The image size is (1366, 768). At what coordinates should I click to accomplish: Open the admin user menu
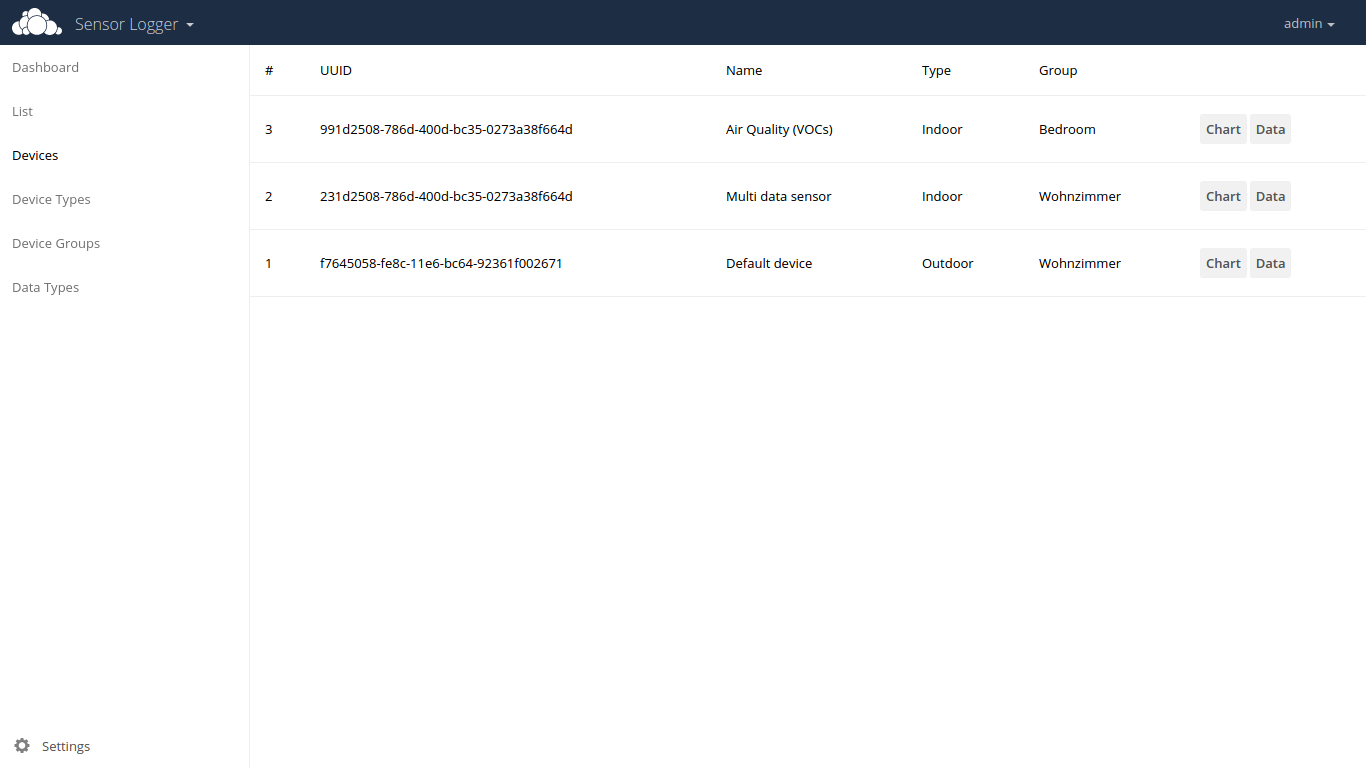(x=1308, y=23)
